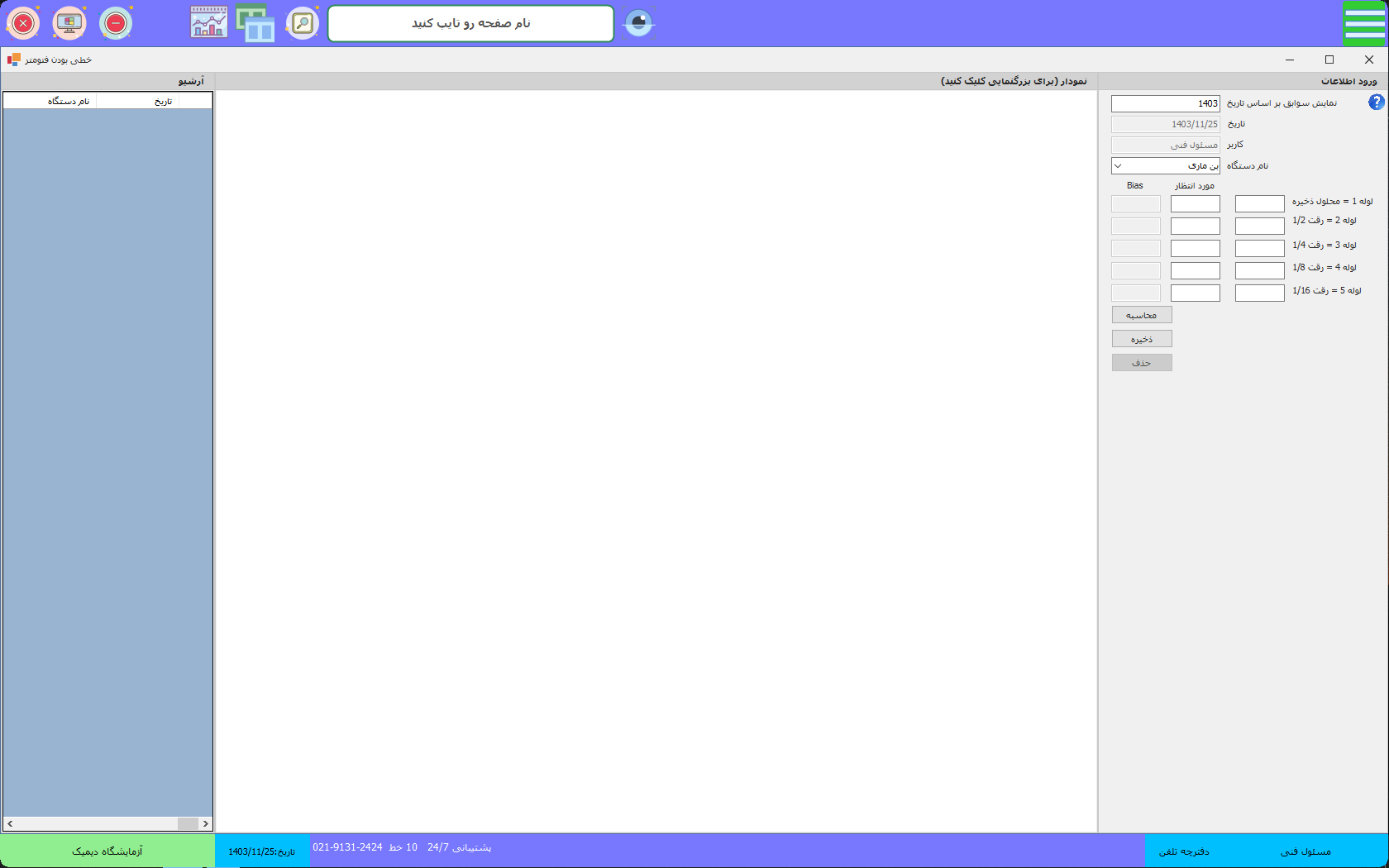Click the red X exit icon in top bar

tap(23, 24)
